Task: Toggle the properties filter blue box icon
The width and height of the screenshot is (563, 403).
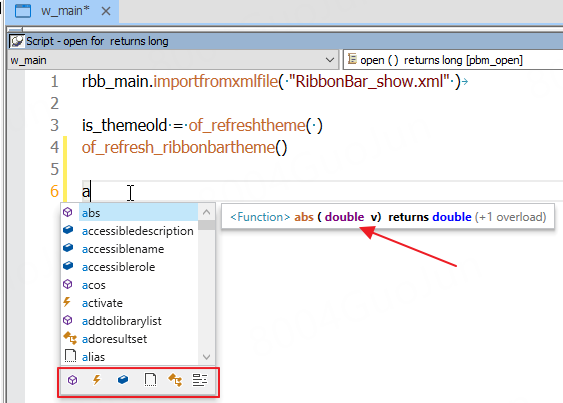Action: pyautogui.click(x=123, y=380)
